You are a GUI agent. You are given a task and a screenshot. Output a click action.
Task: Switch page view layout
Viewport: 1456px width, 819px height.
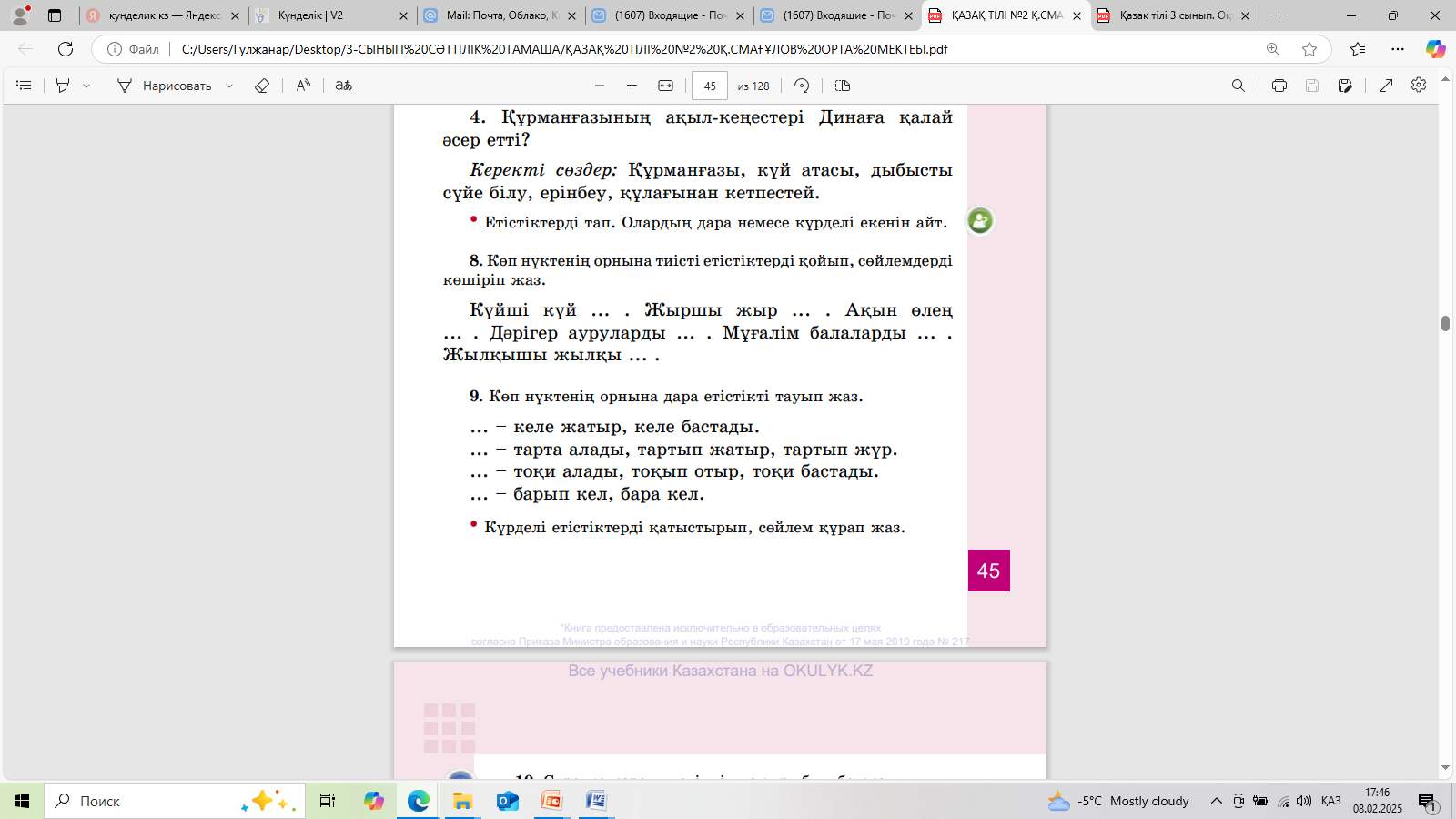tap(843, 86)
